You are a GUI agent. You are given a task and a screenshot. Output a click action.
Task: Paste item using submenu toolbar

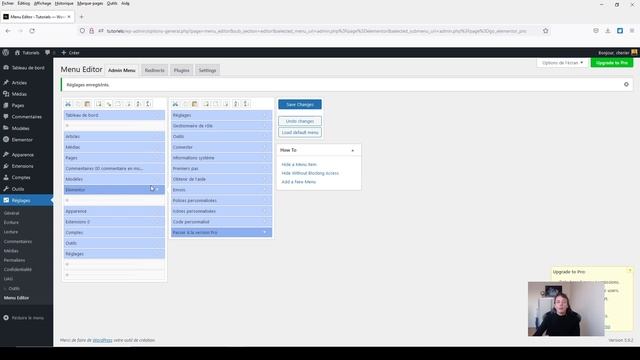(x=195, y=104)
